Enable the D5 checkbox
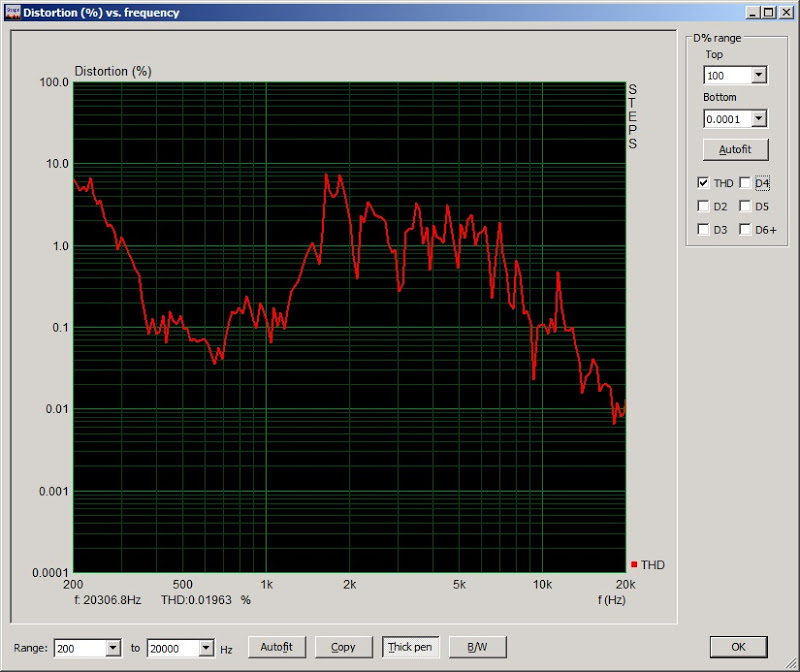Image resolution: width=800 pixels, height=672 pixels. [745, 206]
